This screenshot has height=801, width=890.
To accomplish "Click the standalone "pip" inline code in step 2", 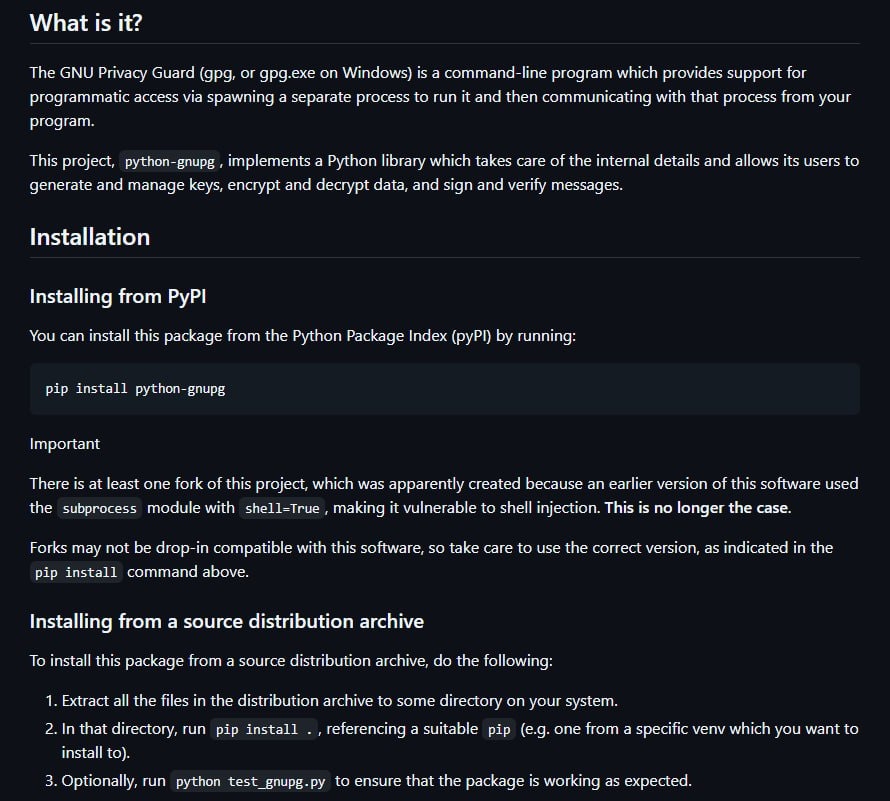I will 498,729.
